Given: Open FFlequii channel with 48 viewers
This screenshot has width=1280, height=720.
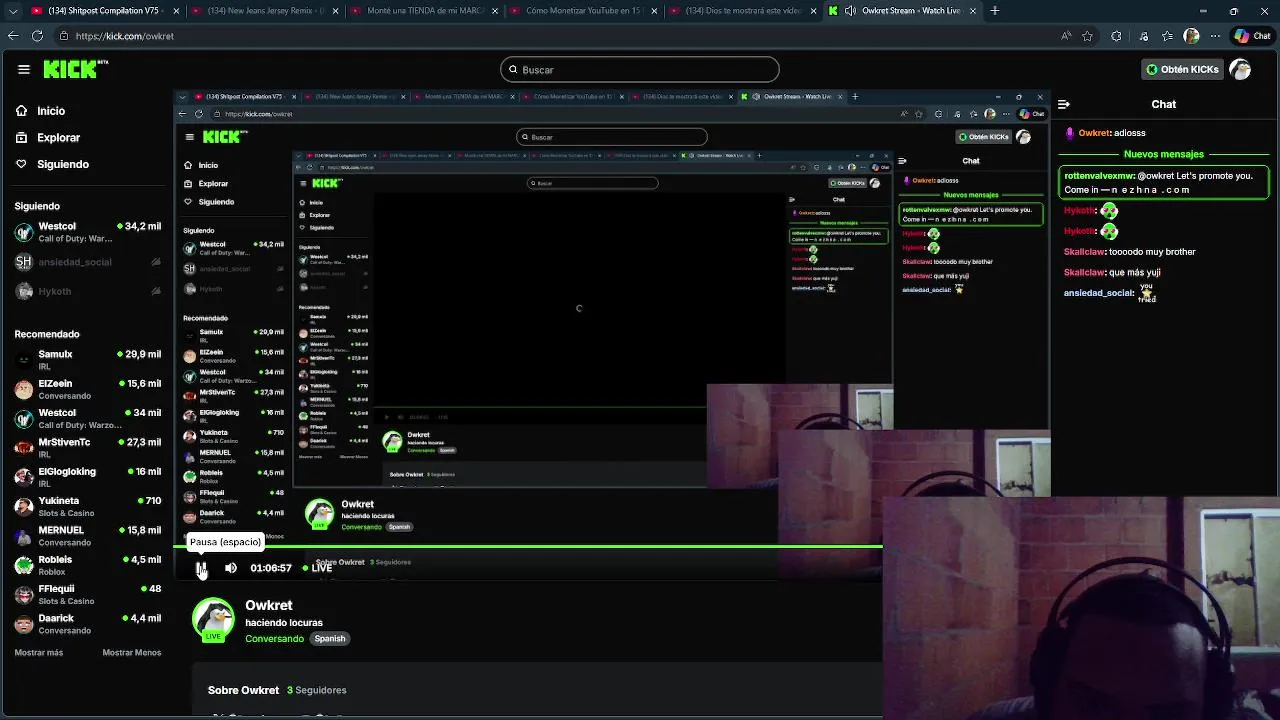Looking at the screenshot, I should point(88,594).
